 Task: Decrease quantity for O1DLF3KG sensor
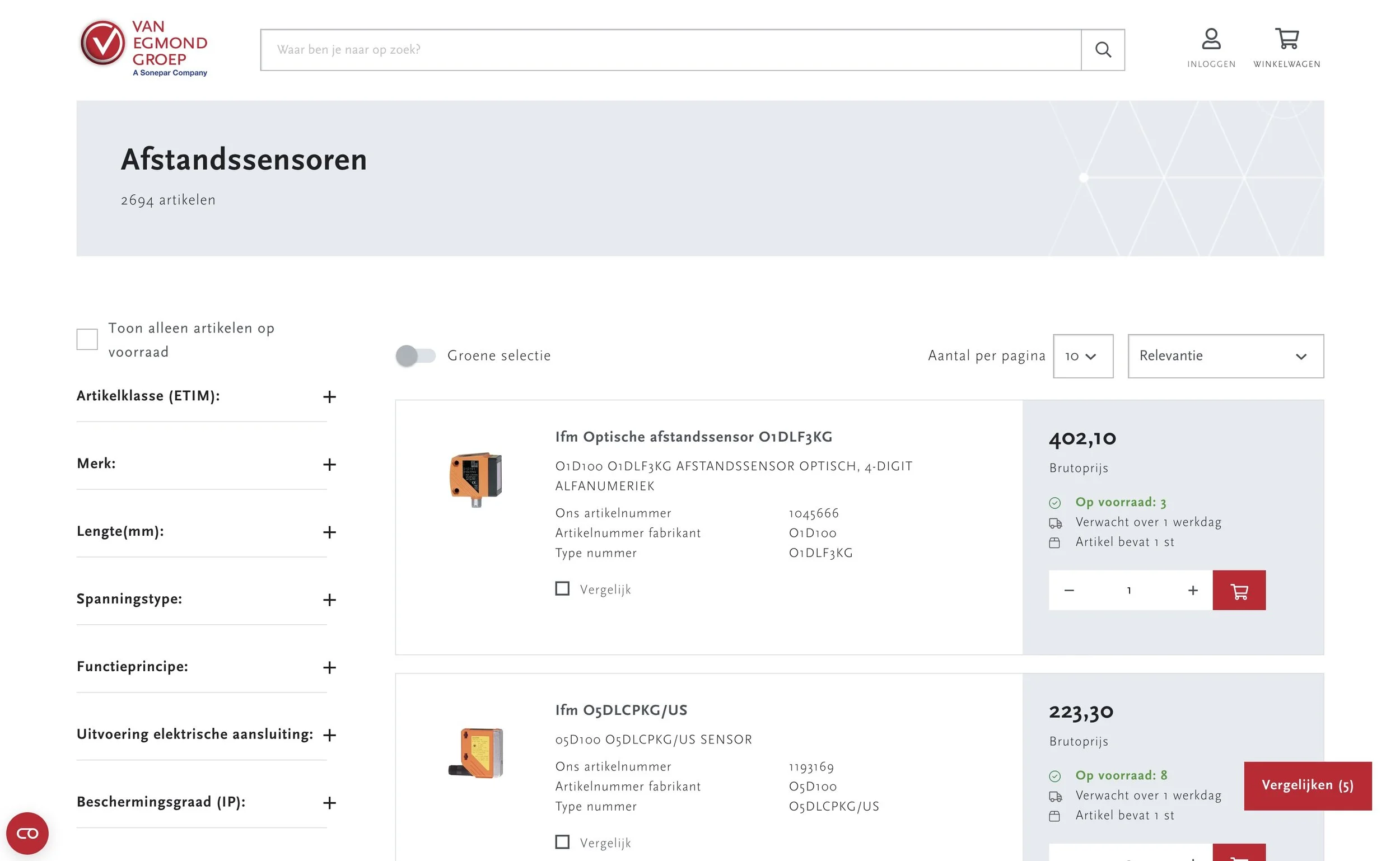1068,591
